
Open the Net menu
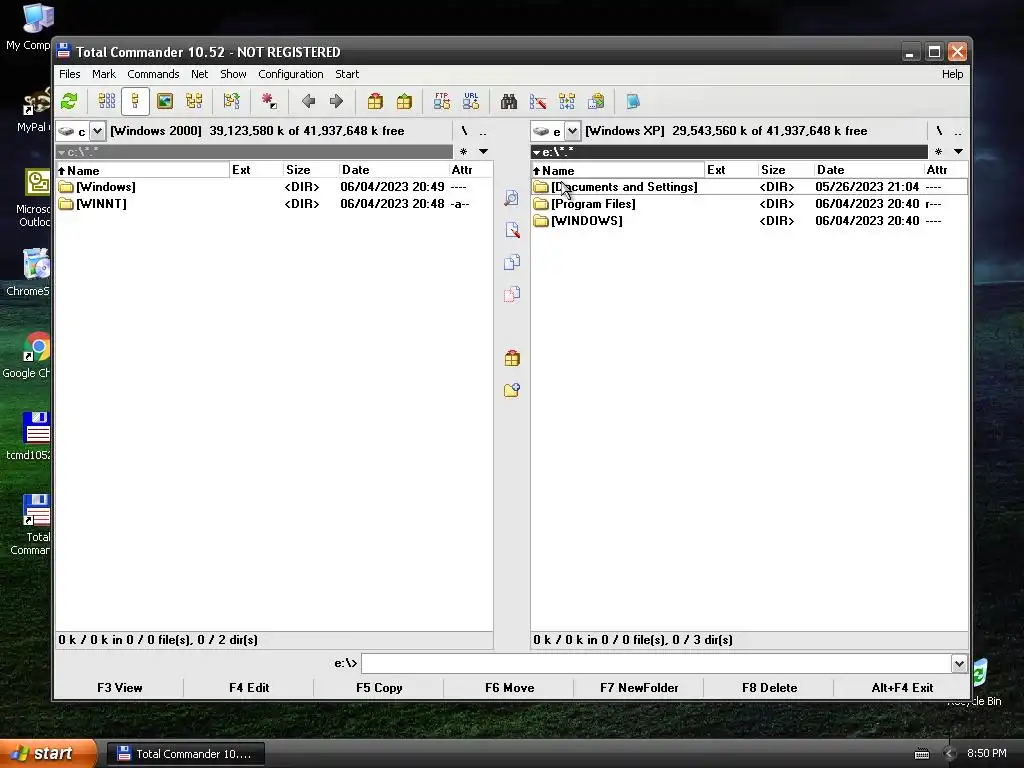[x=199, y=74]
